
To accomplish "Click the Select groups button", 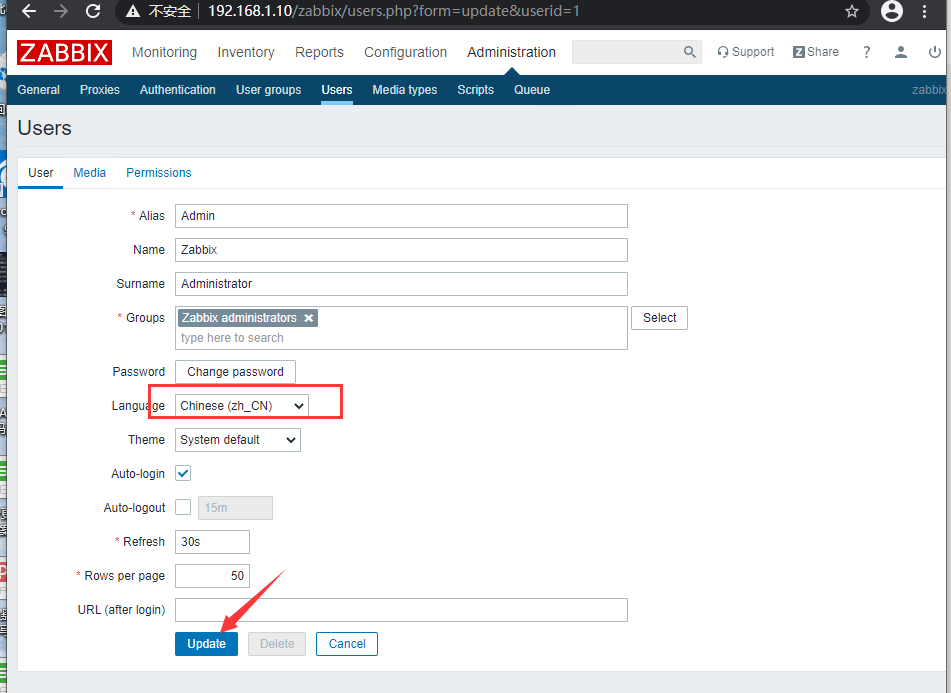I will (659, 318).
